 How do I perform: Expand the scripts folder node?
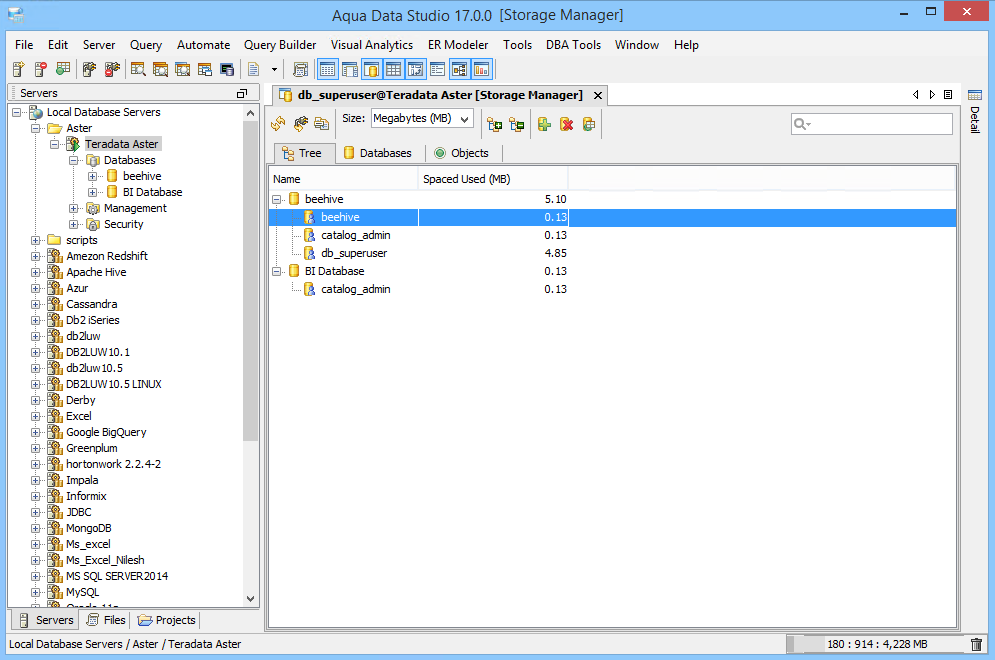click(36, 241)
